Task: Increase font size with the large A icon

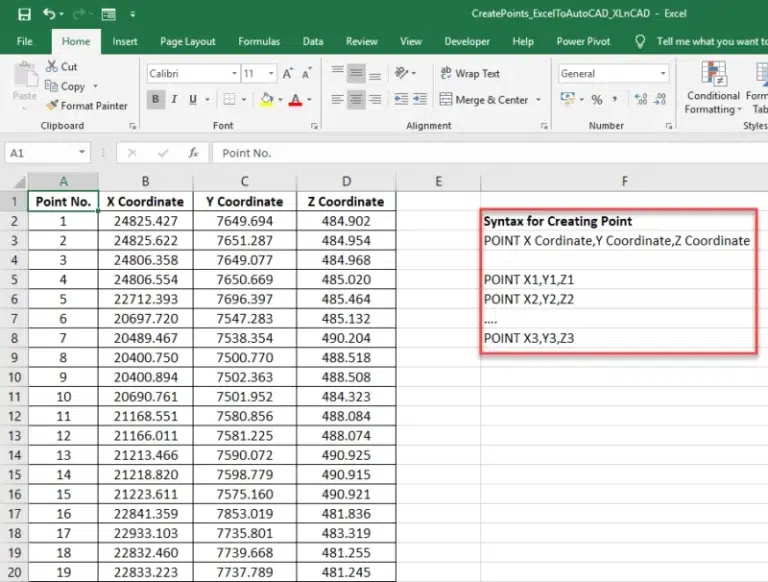Action: click(288, 73)
